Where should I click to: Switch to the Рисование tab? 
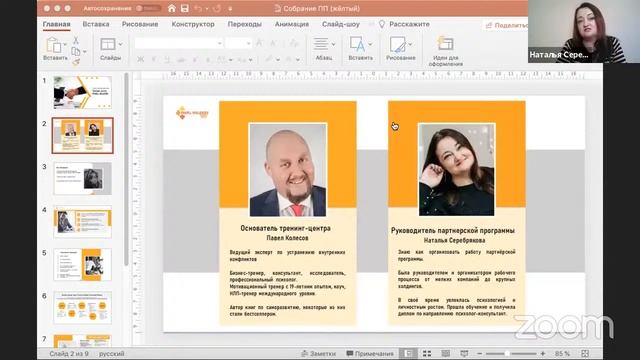point(140,24)
